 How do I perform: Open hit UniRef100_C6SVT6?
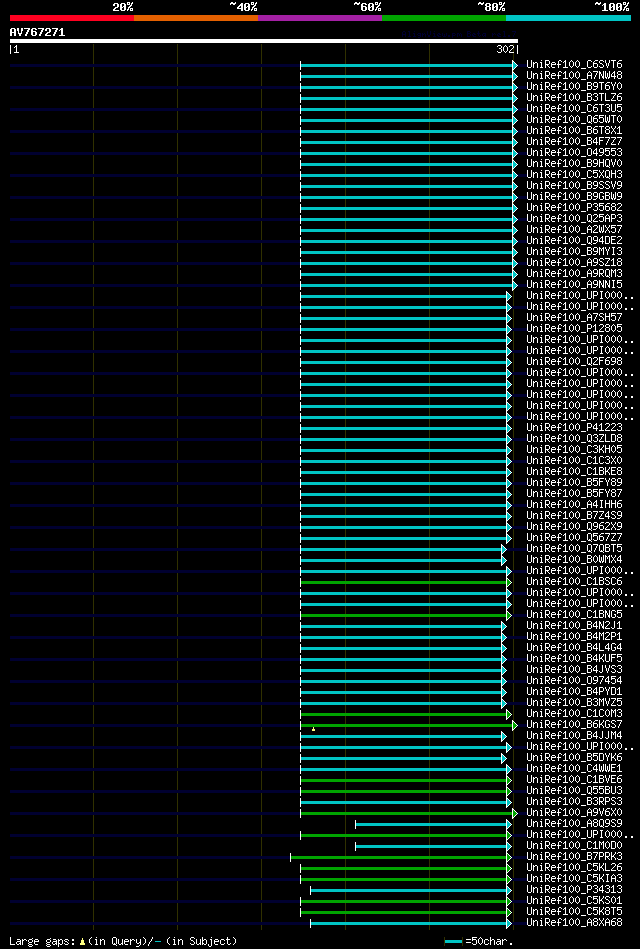(574, 65)
